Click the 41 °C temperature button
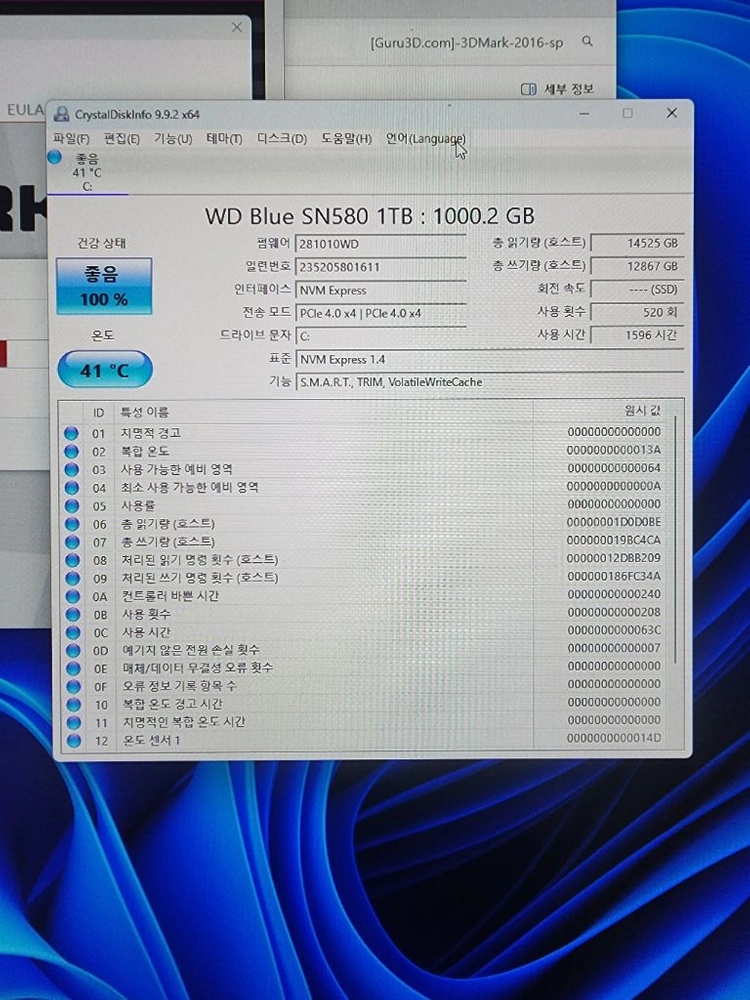 coord(105,370)
